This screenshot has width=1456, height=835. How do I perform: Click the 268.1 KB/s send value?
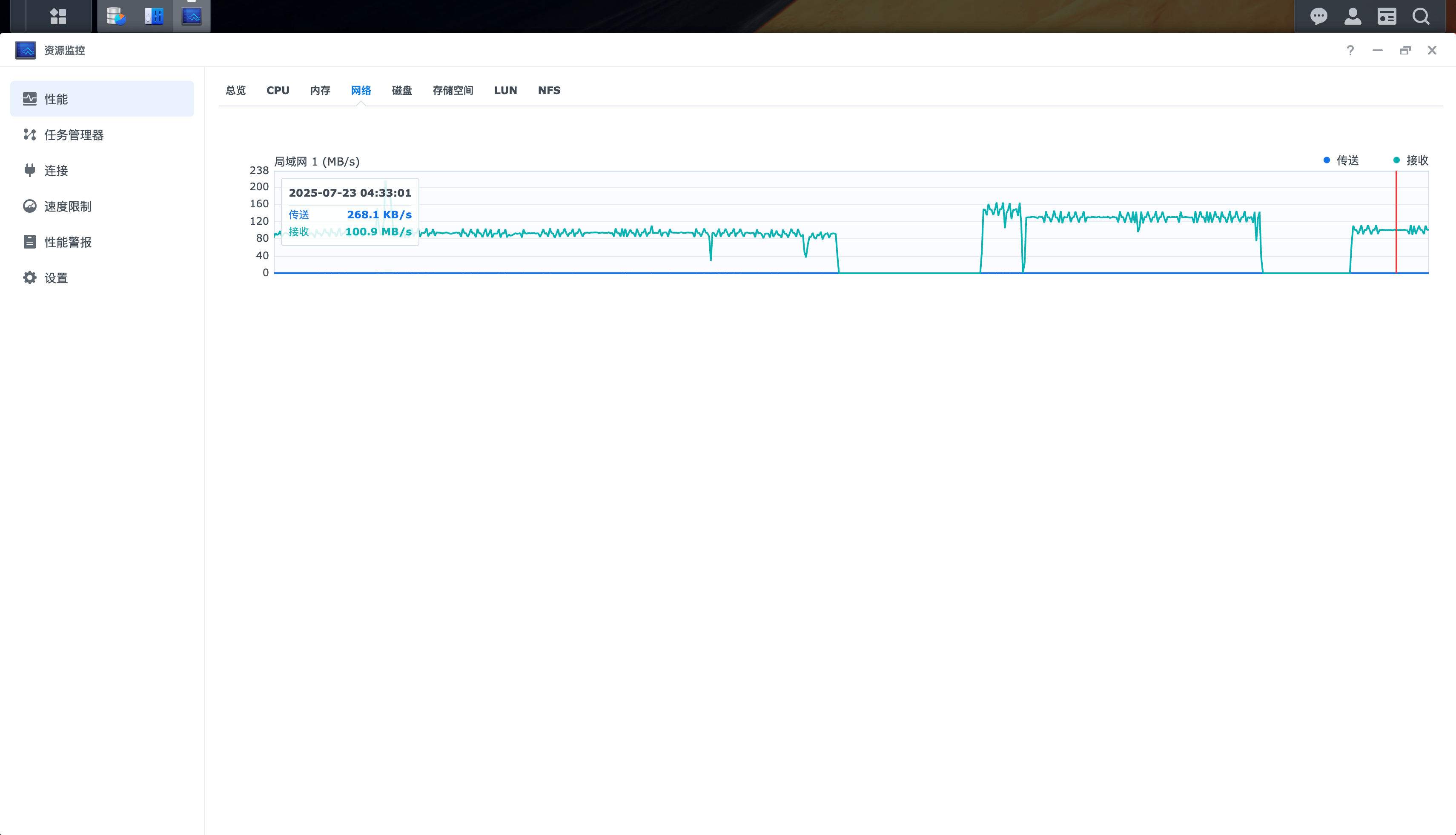pyautogui.click(x=379, y=214)
